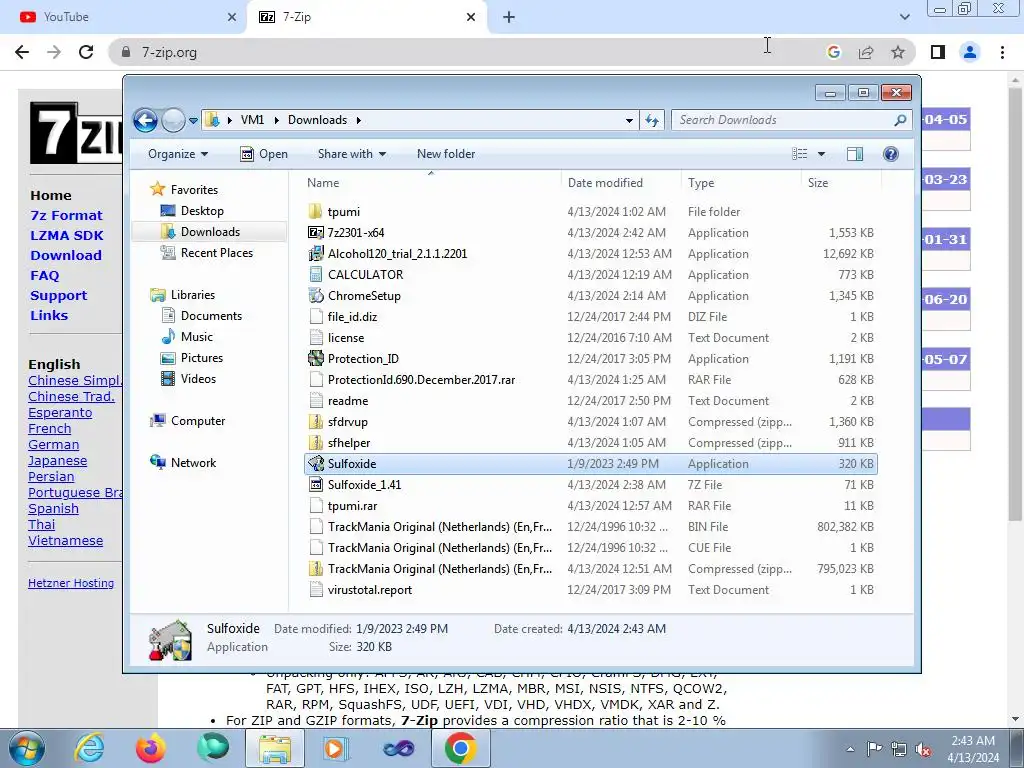The height and width of the screenshot is (768, 1024).
Task: Open the Organize menu
Action: (178, 154)
